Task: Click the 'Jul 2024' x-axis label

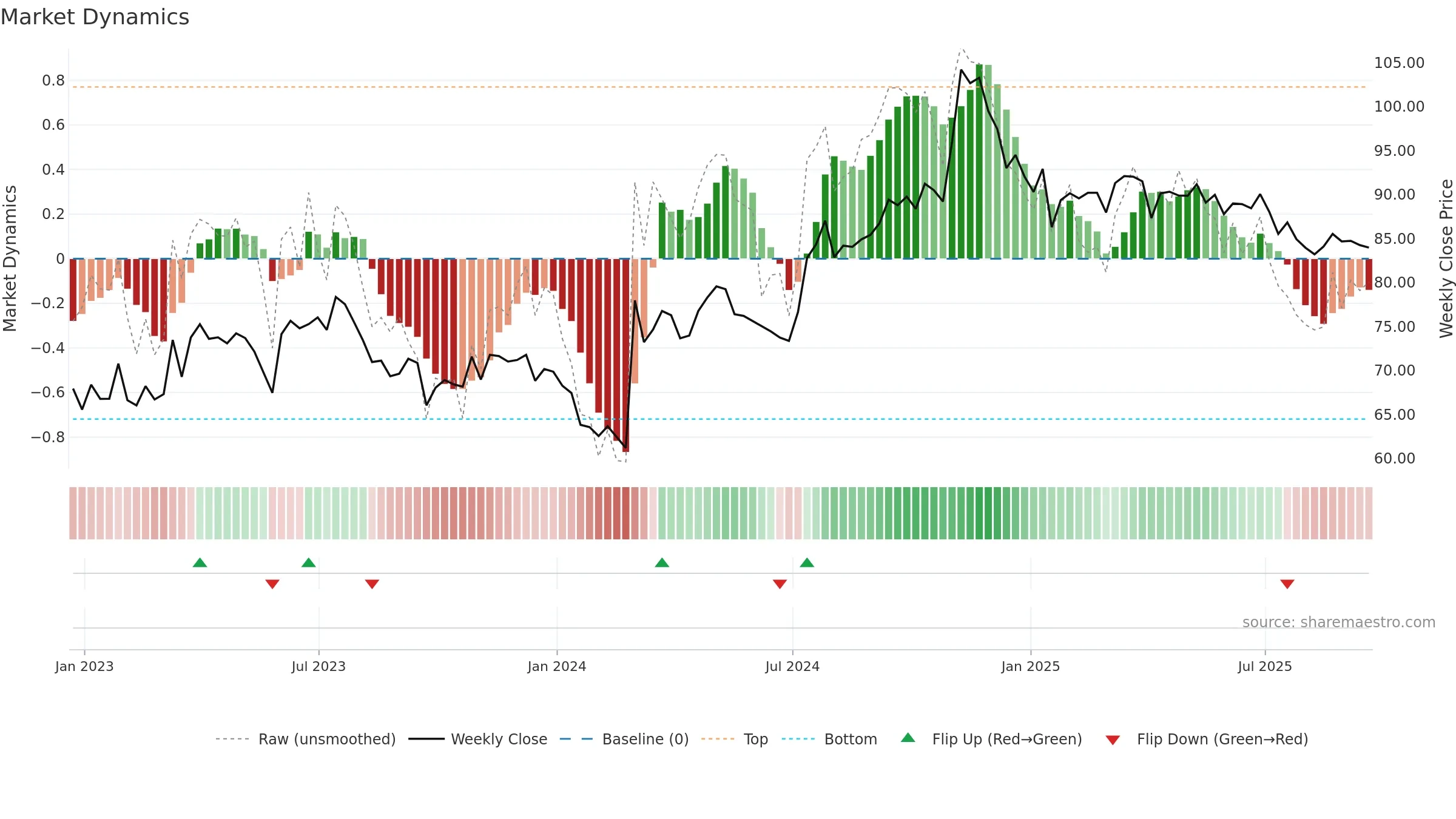Action: (x=792, y=666)
